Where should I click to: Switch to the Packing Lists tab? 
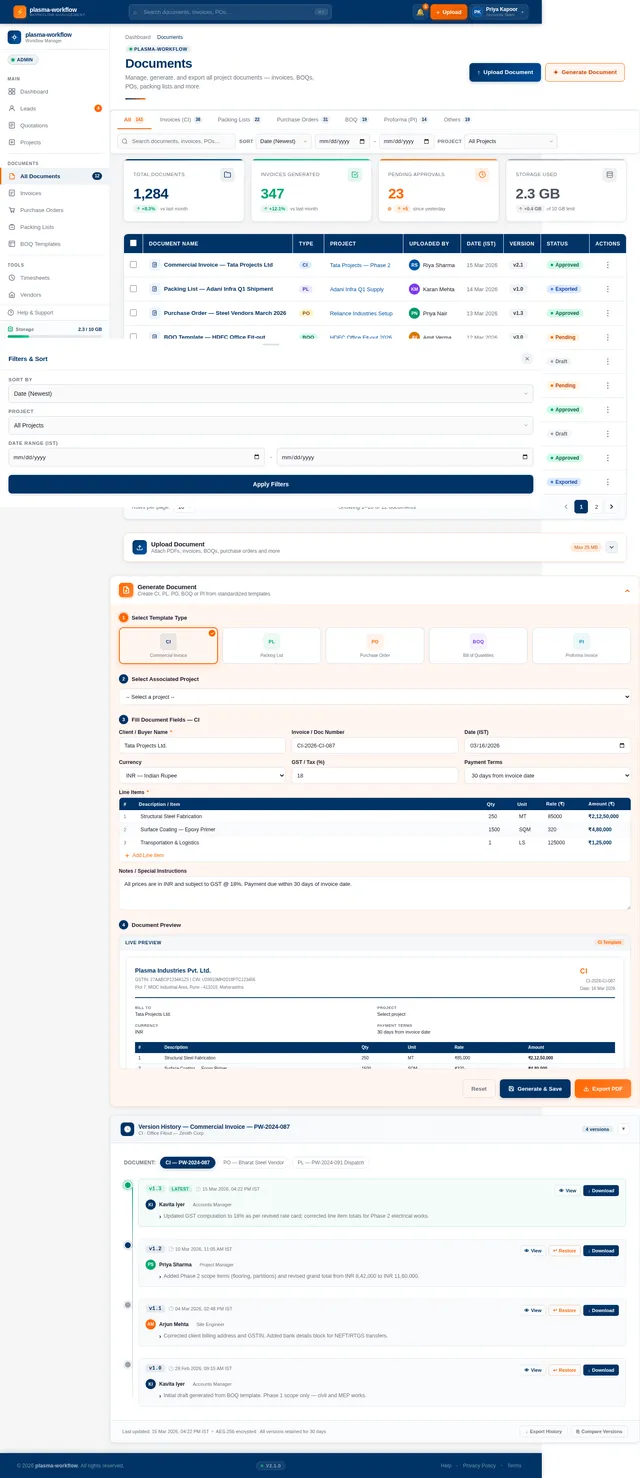click(x=239, y=119)
